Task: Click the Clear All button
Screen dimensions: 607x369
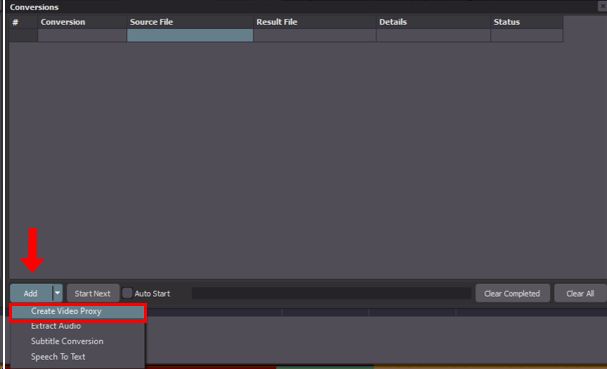Action: coord(580,293)
